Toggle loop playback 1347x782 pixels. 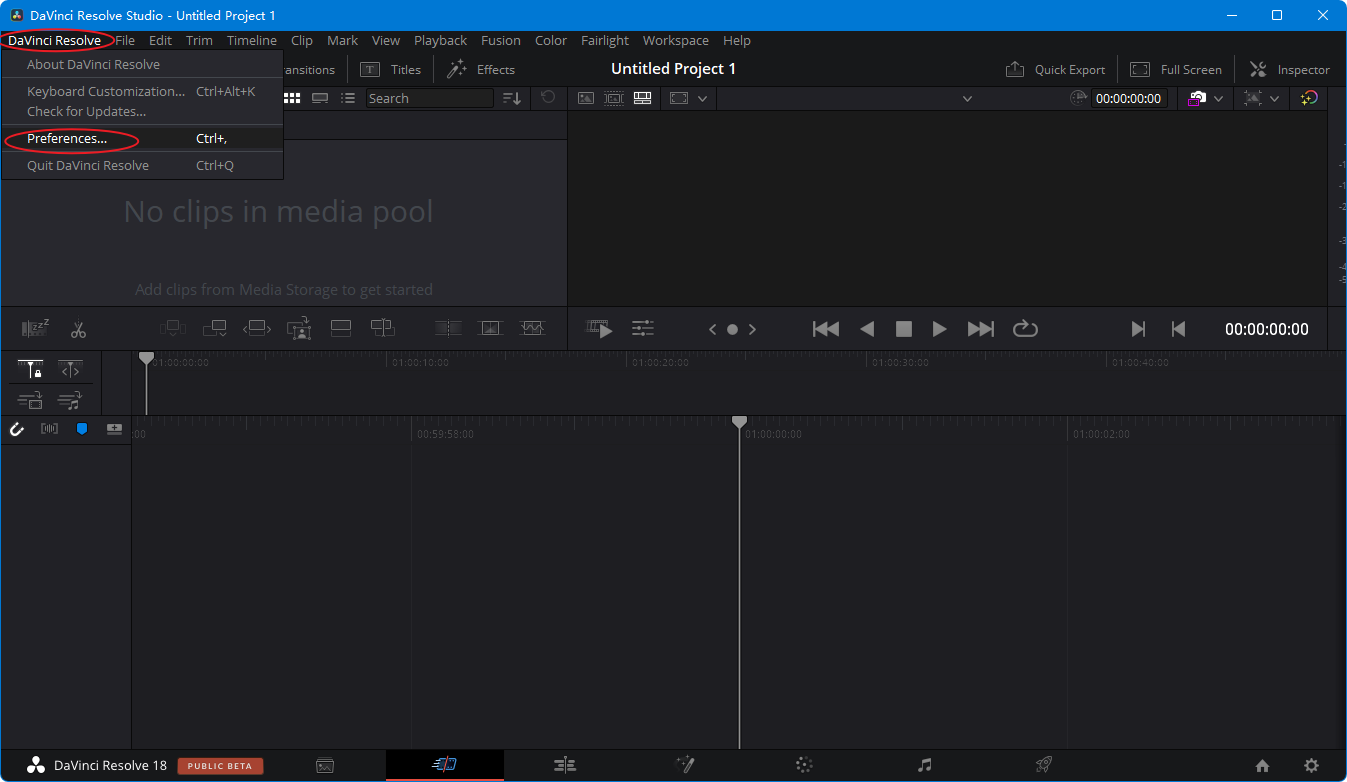coord(1025,329)
